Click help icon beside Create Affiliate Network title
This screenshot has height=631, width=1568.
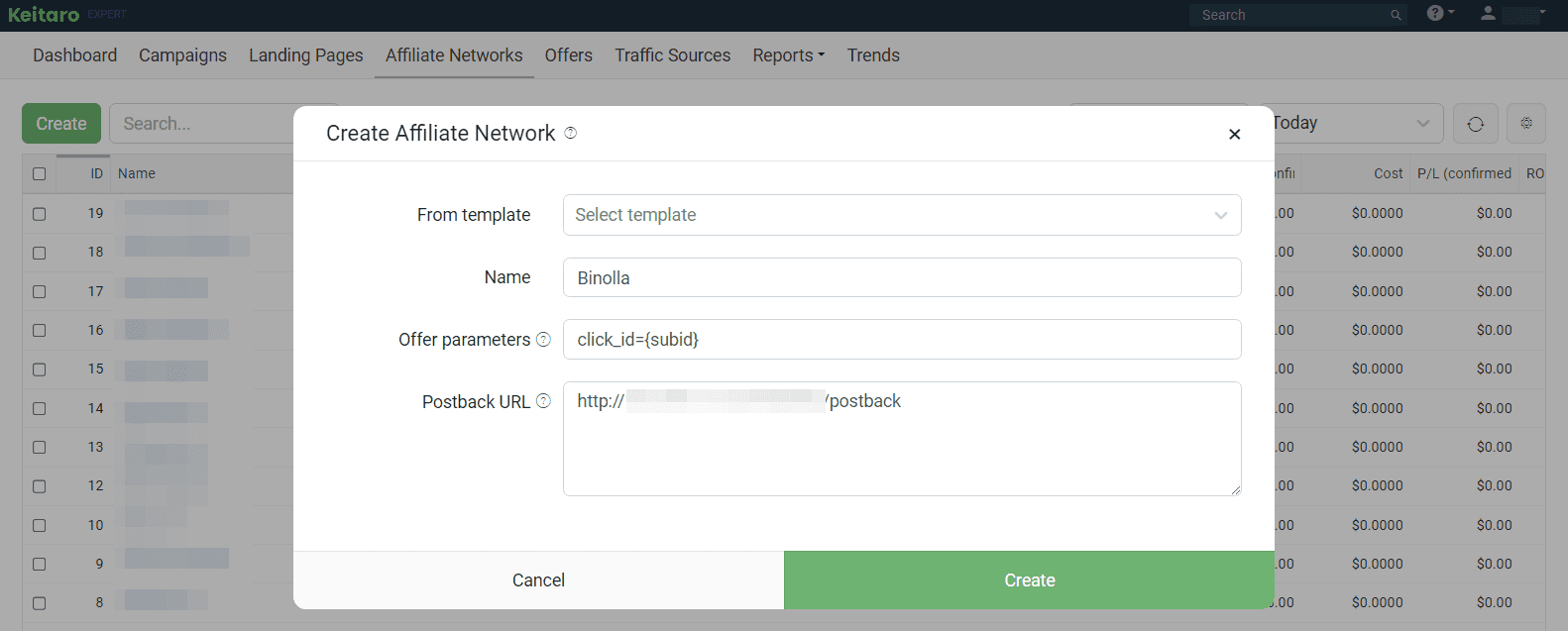coord(571,133)
